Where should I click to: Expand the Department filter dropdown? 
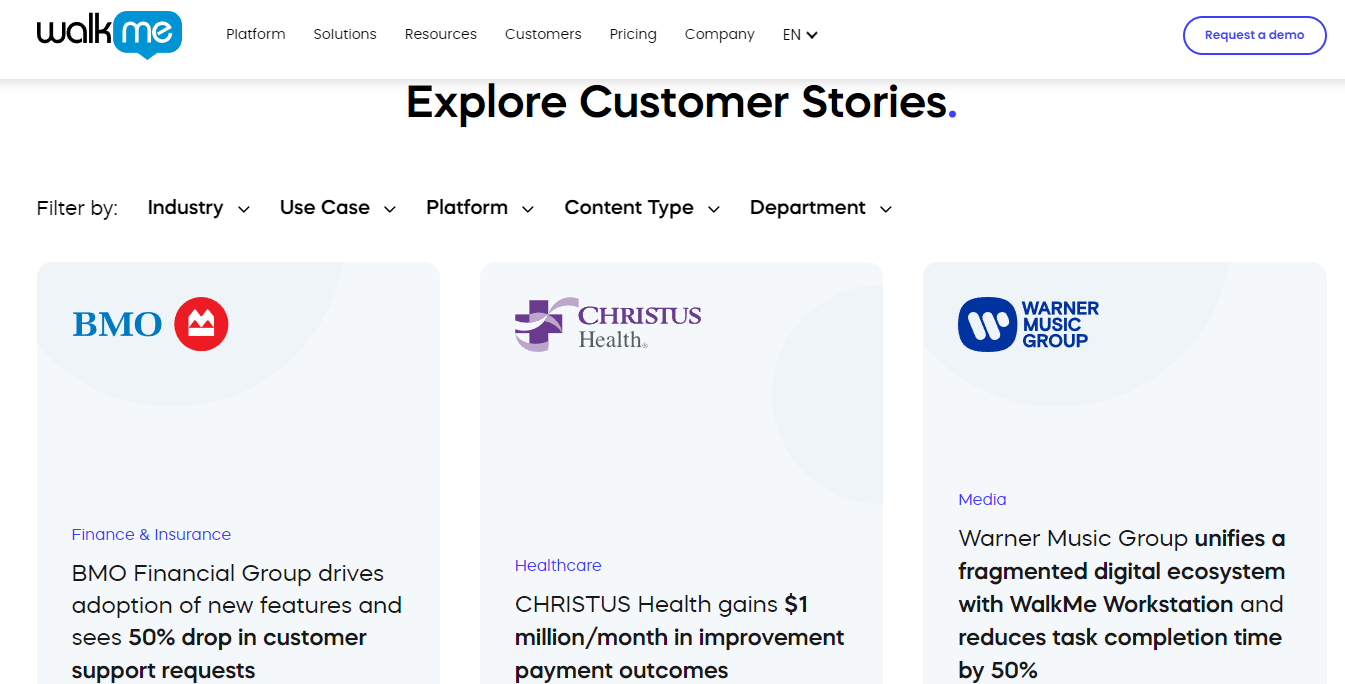(x=820, y=208)
